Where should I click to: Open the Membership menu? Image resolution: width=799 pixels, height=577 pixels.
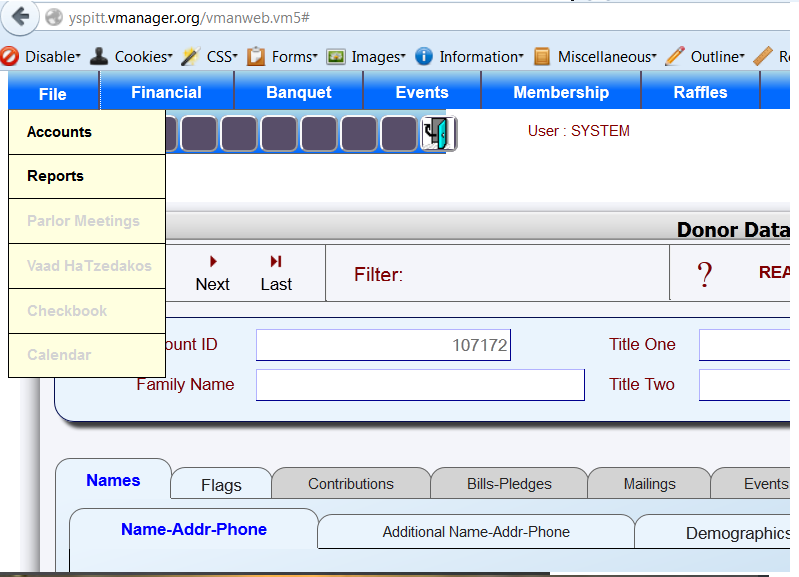coord(560,92)
